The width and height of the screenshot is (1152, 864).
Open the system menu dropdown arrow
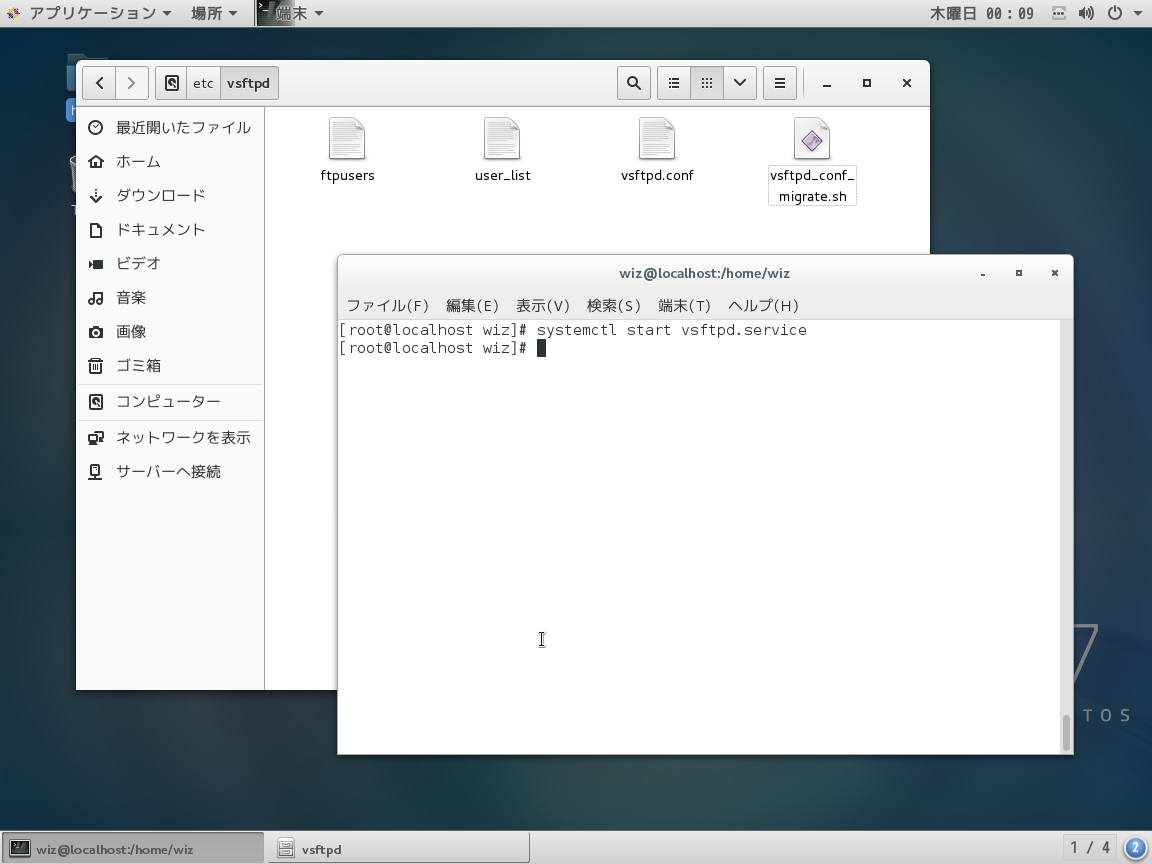[1137, 13]
